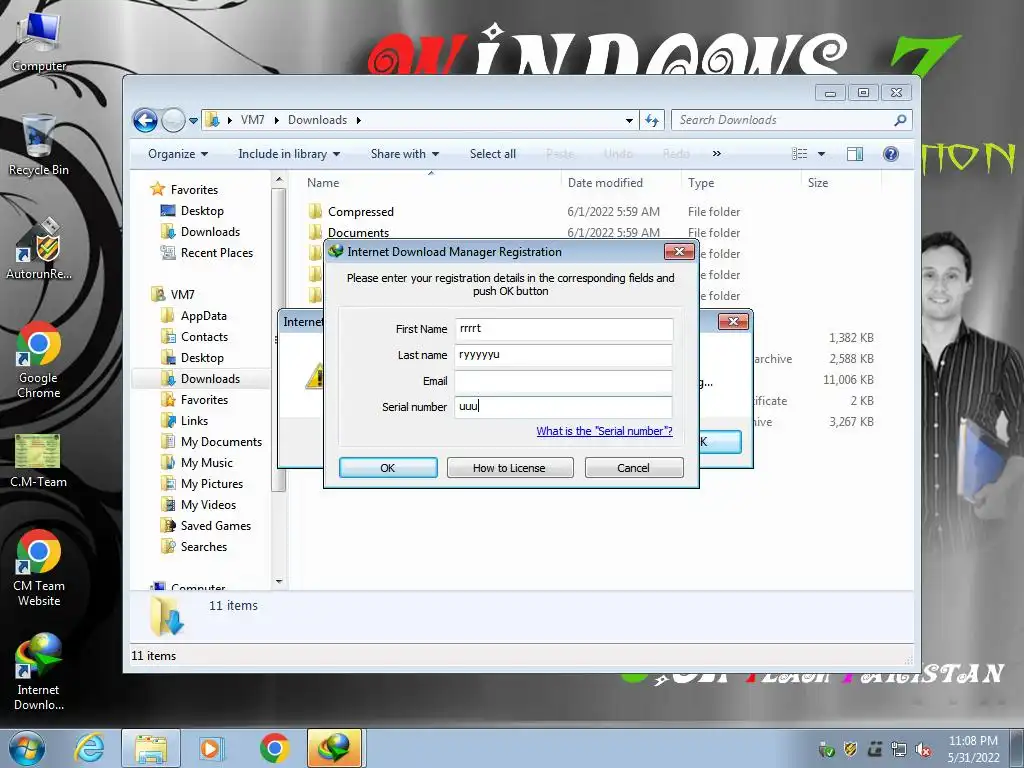Viewport: 1024px width, 768px height.
Task: Close the IDM Registration dialog
Action: pos(679,251)
